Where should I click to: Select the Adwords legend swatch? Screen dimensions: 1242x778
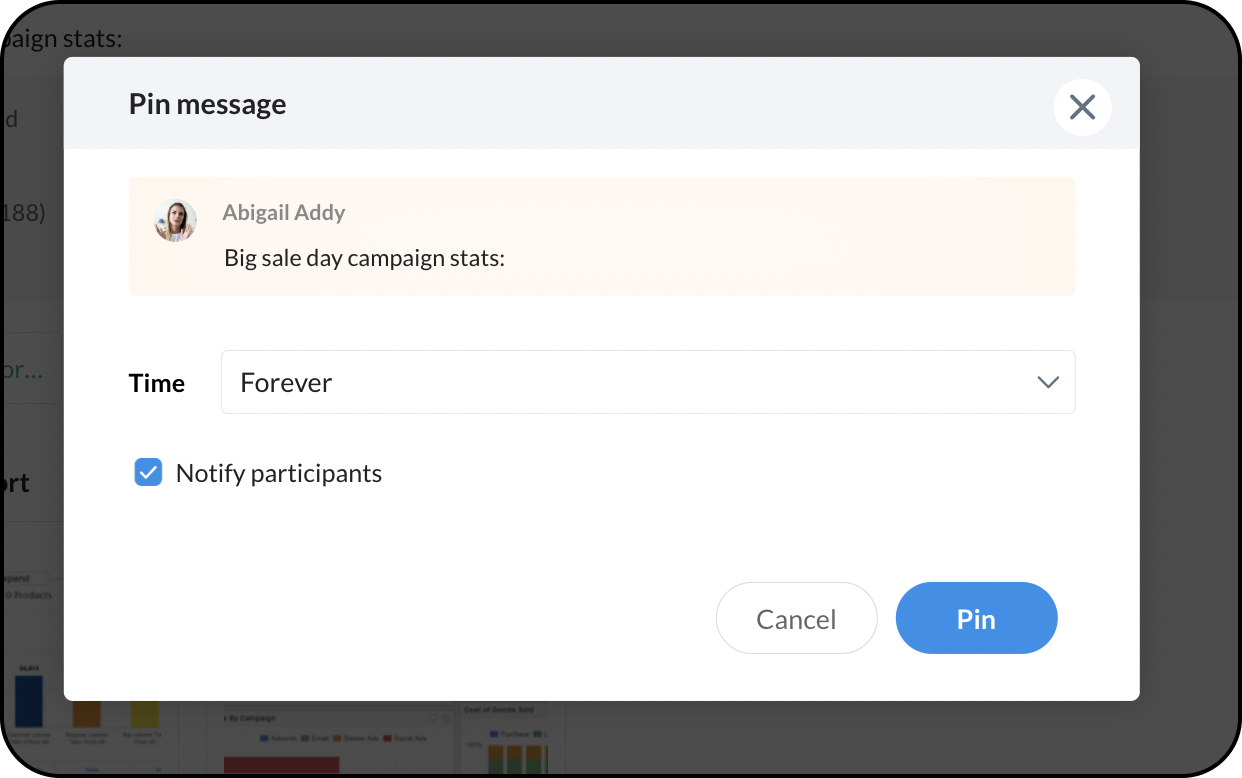[265, 738]
